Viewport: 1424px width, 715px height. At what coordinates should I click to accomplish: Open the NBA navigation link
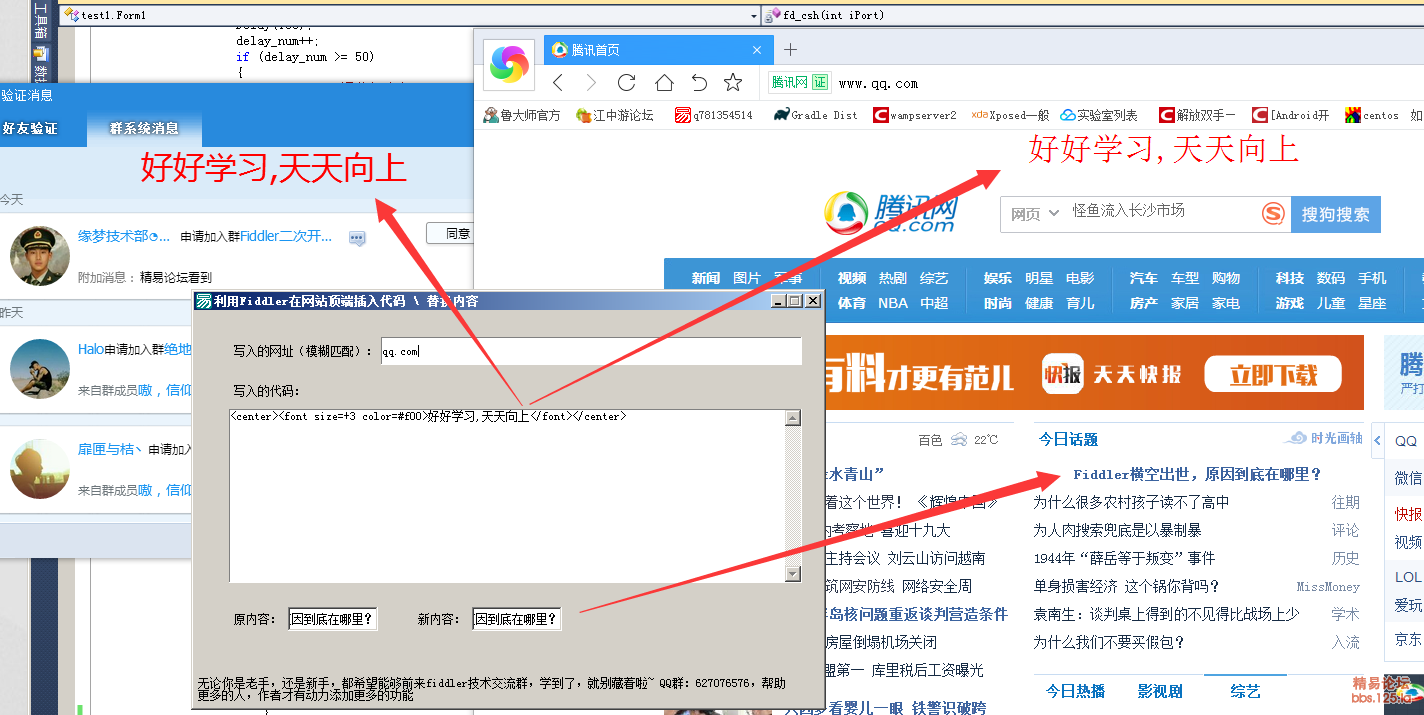click(x=893, y=303)
